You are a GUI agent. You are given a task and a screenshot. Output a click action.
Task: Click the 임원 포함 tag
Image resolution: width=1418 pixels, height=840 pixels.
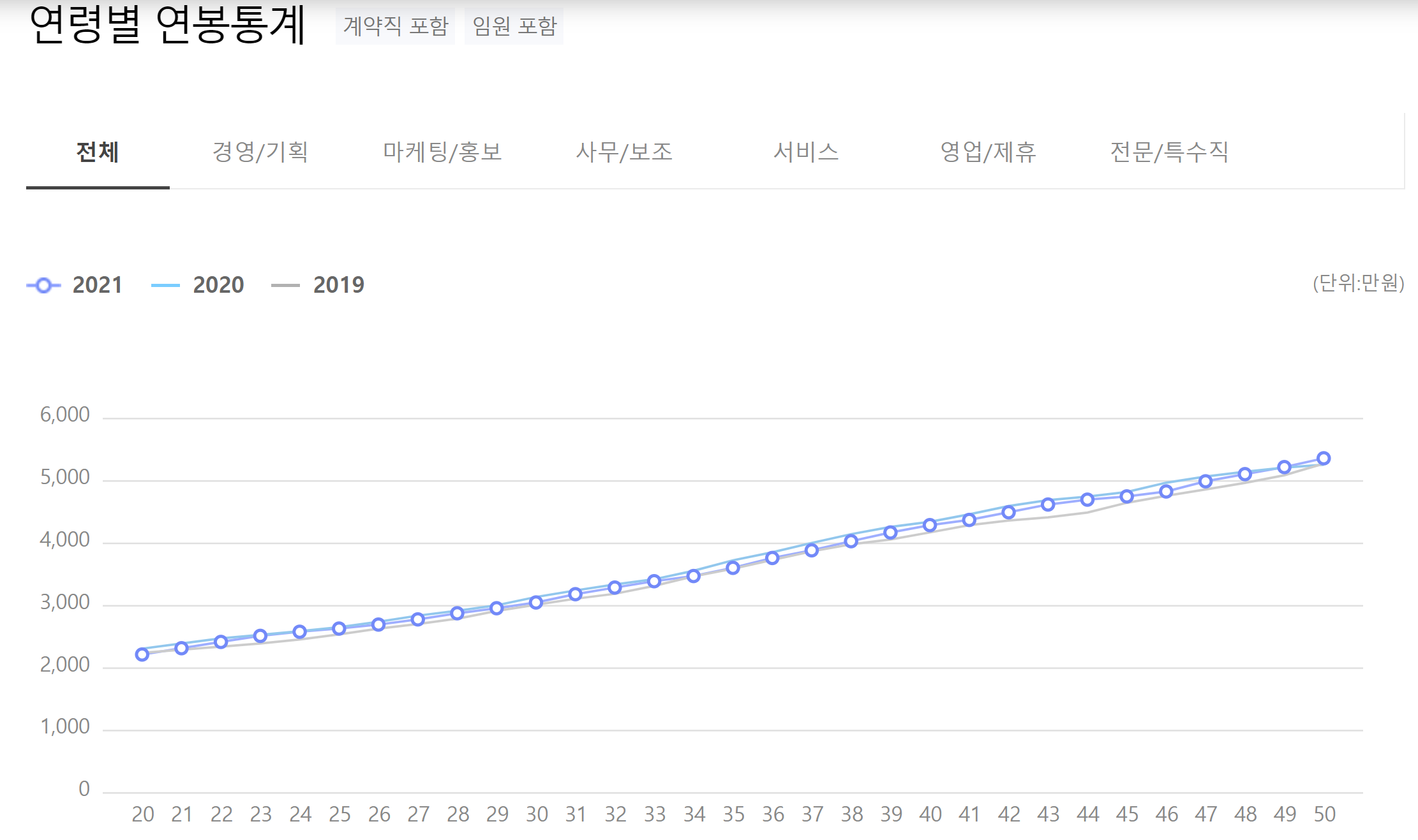pos(514,26)
